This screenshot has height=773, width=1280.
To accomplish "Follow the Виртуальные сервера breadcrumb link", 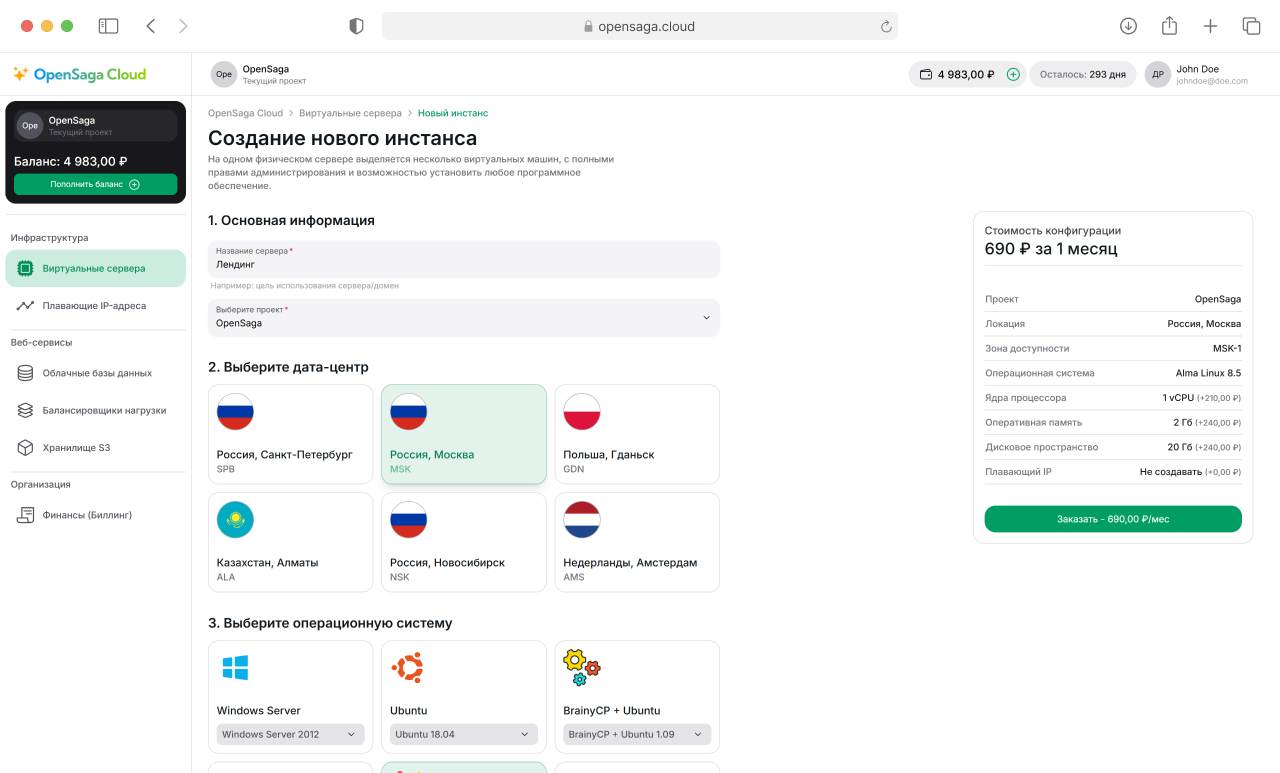I will 350,113.
